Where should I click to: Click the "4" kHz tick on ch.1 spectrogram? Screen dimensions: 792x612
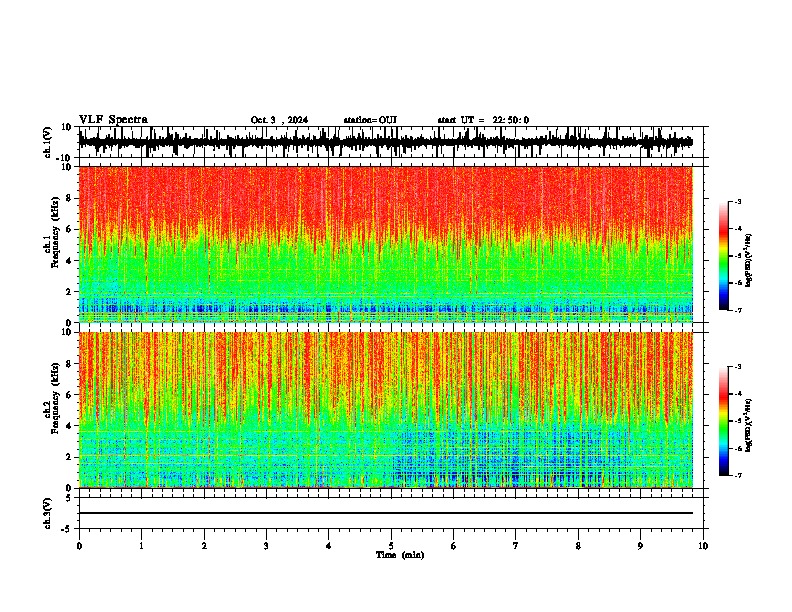click(x=69, y=261)
